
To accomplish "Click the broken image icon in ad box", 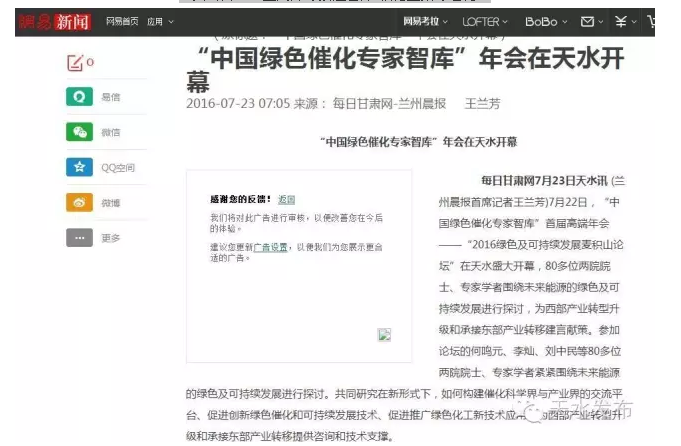I will pos(384,335).
